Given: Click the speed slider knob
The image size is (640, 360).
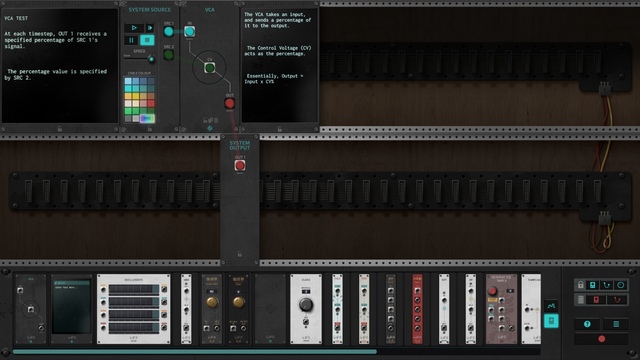Looking at the screenshot, I should tap(151, 60).
